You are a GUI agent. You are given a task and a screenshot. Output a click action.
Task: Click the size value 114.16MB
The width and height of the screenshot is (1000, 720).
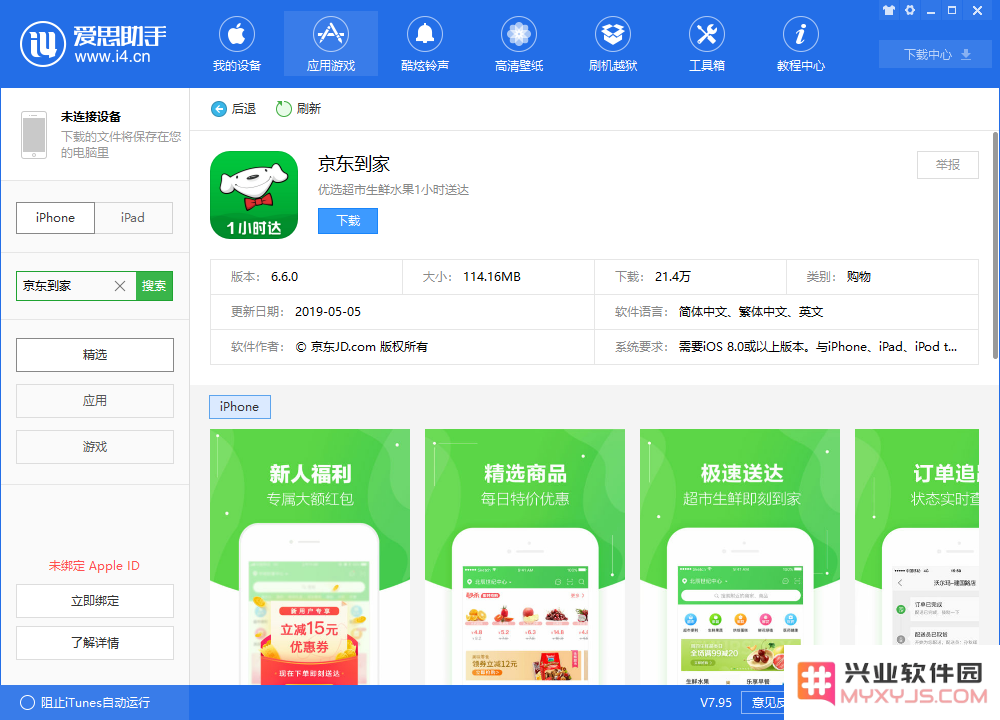pos(492,277)
